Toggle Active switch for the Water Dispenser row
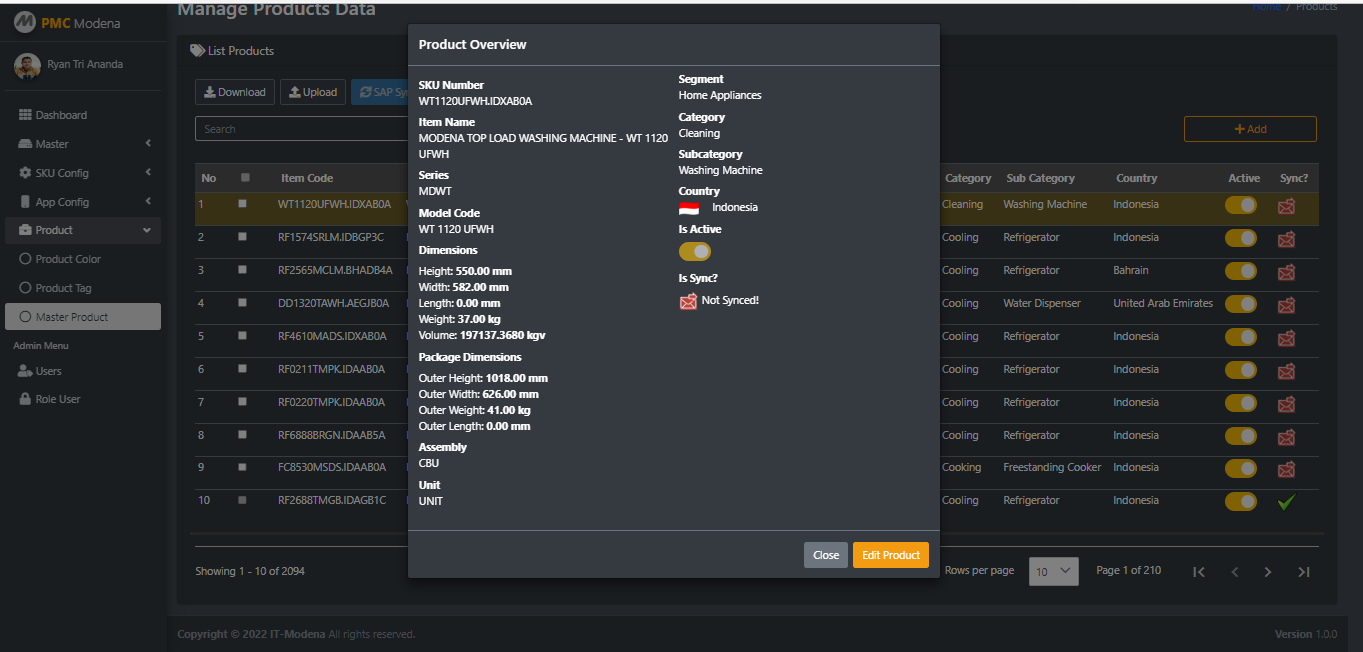This screenshot has height=652, width=1363. 1241,304
